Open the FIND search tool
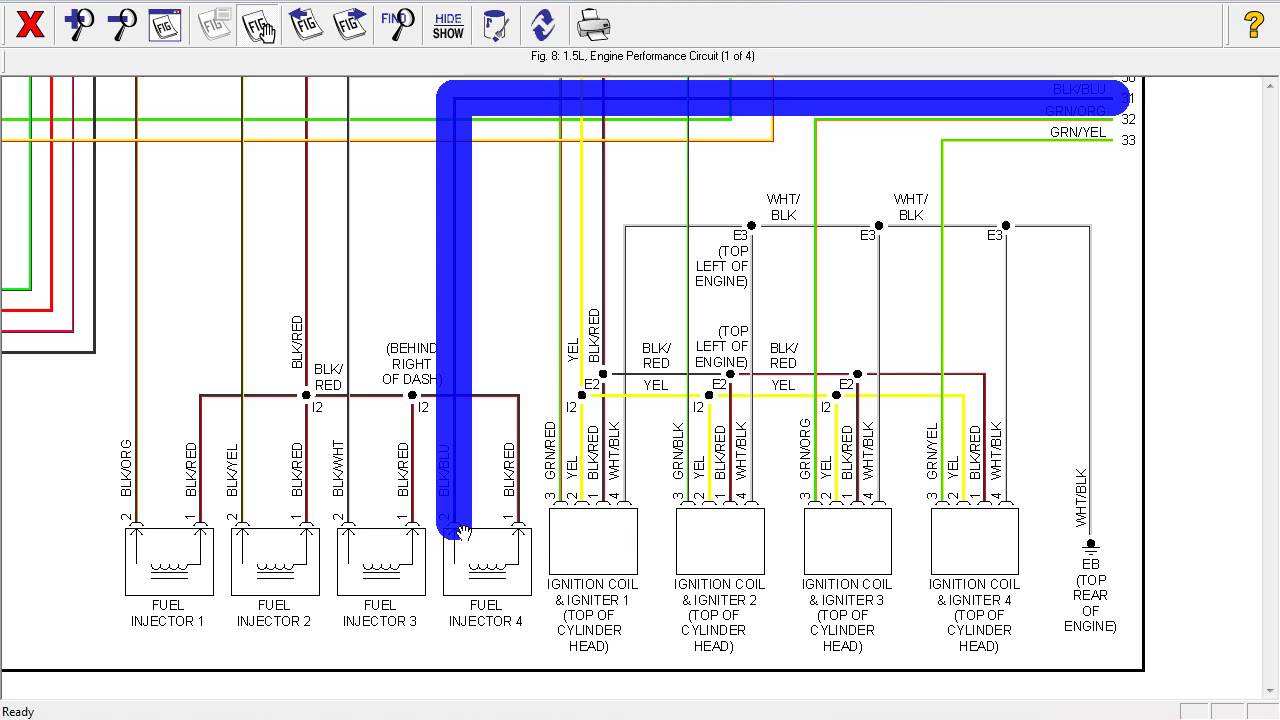This screenshot has width=1280, height=720. 398,25
